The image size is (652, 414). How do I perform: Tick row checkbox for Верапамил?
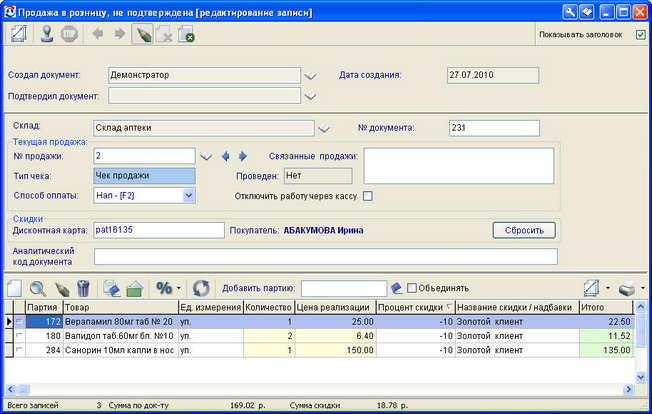point(20,321)
